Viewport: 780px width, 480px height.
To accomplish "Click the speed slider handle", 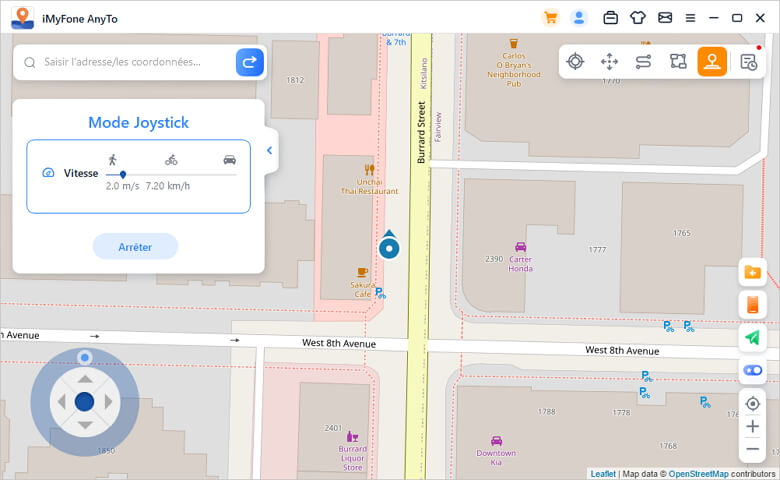I will click(x=122, y=175).
